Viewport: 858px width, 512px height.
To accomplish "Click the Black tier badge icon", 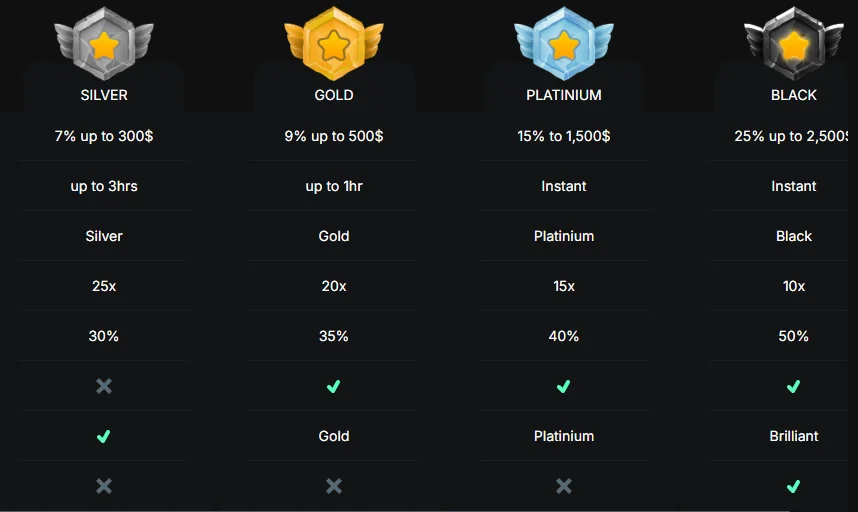I will coord(794,41).
